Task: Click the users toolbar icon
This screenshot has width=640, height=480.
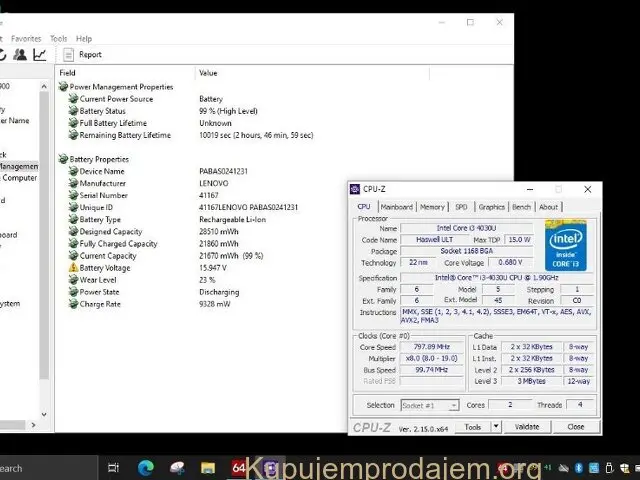Action: click(x=18, y=55)
